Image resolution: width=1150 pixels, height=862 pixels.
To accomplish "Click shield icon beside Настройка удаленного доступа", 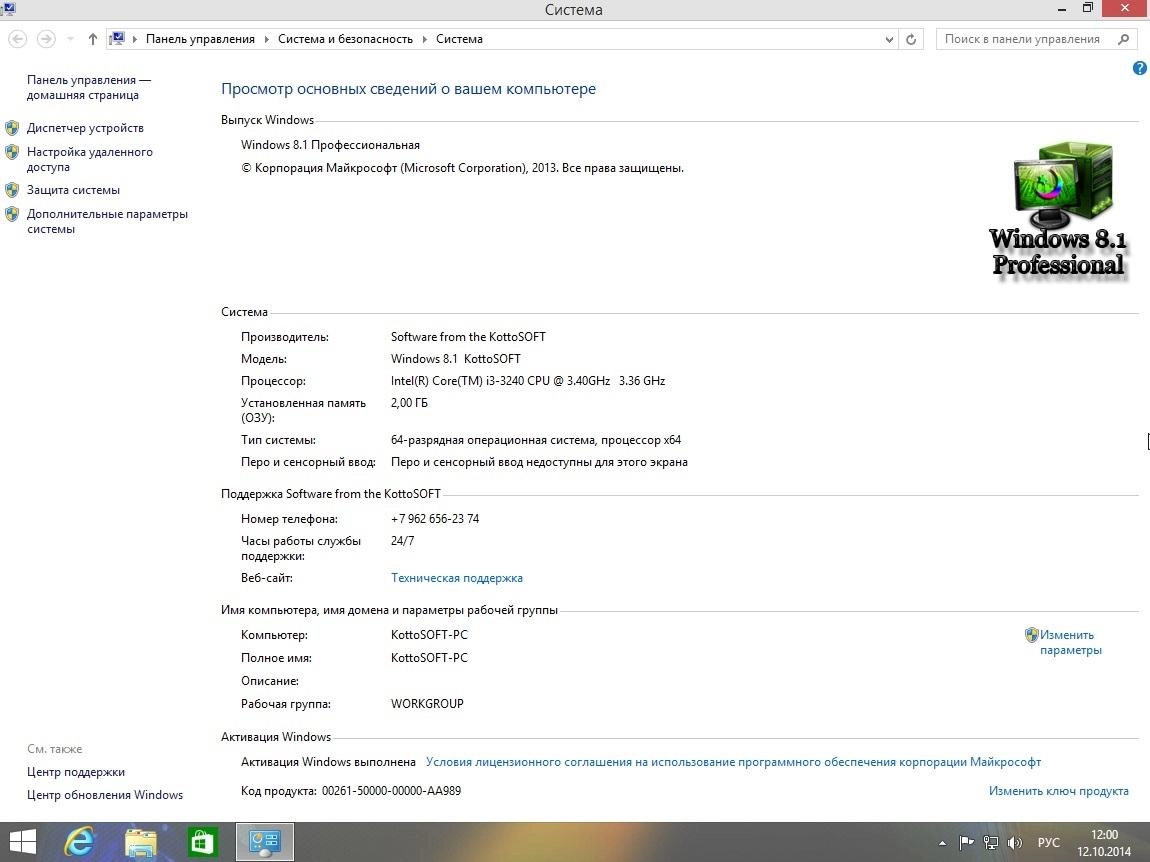I will pos(12,152).
